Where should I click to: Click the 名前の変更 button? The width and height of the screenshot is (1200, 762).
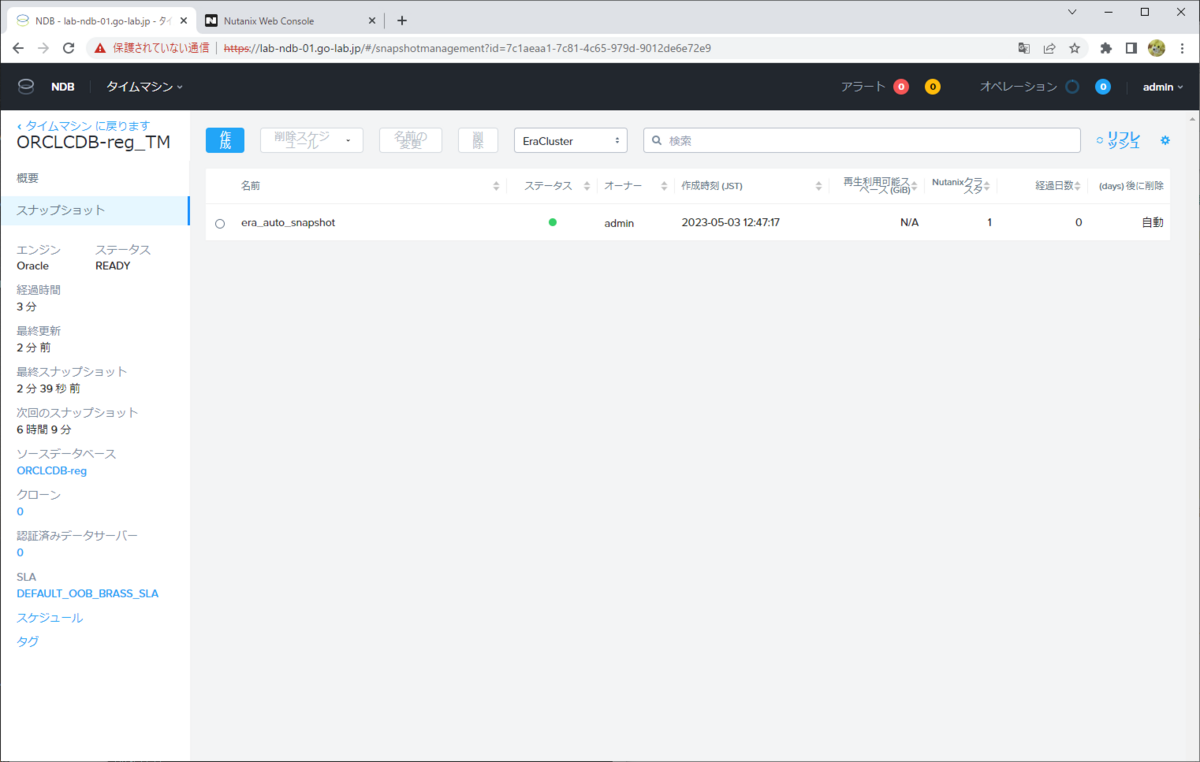(x=410, y=140)
